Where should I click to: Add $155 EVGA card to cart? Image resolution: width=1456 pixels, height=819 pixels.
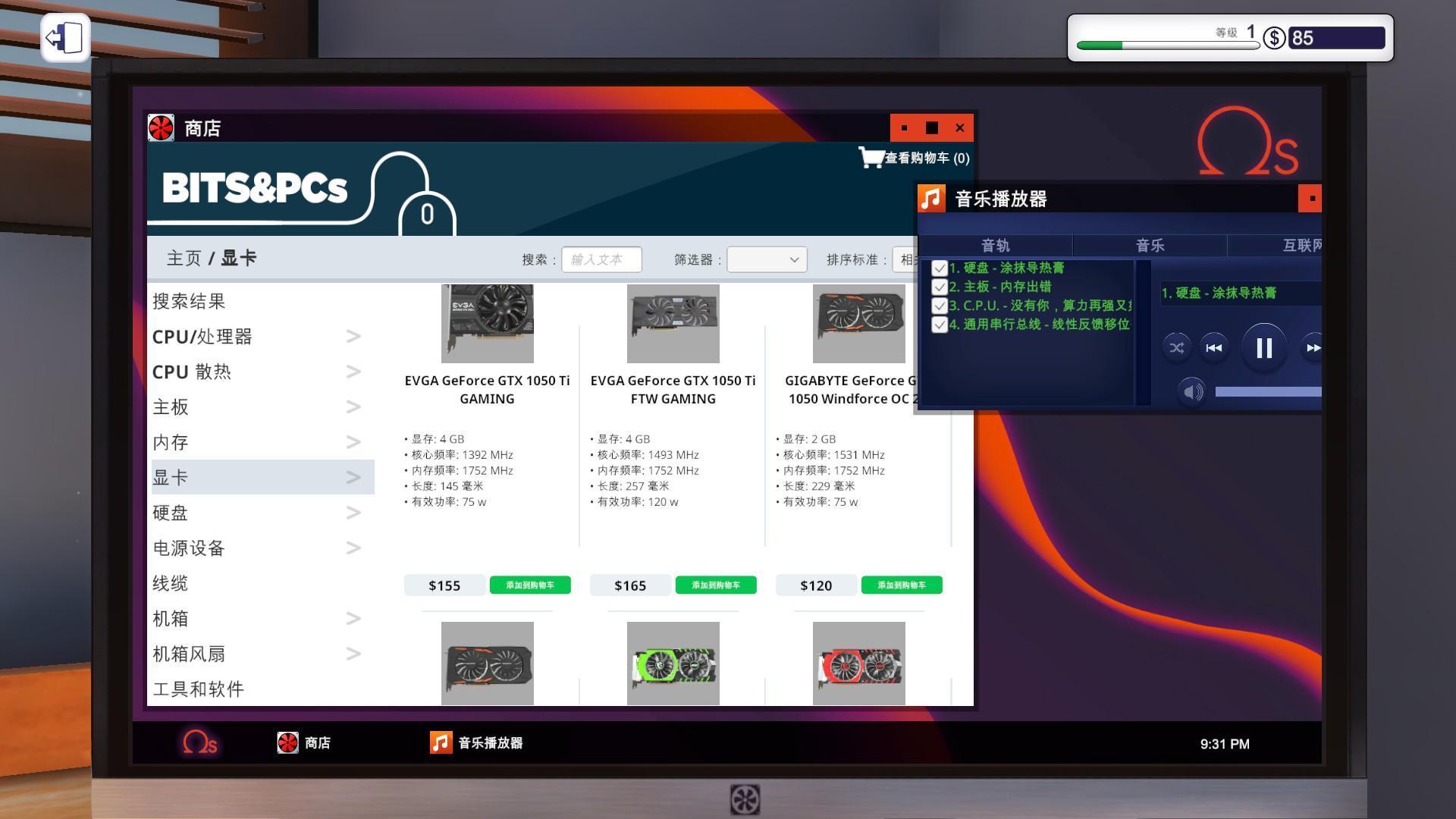[x=530, y=585]
